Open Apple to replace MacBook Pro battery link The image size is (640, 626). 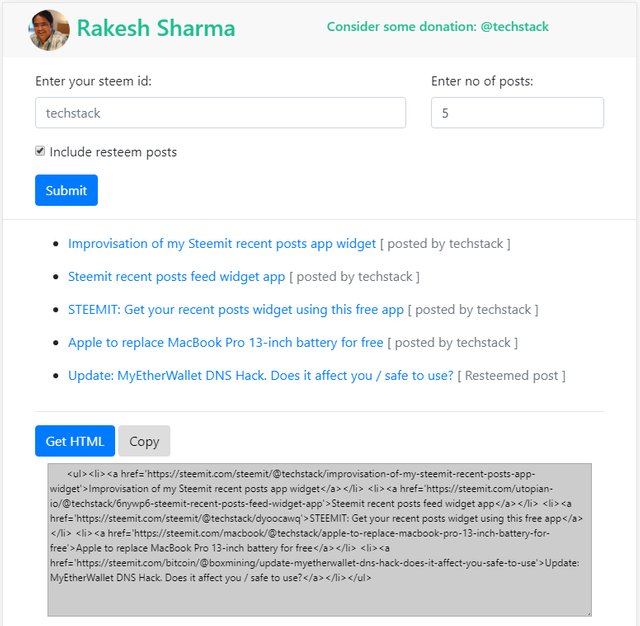pos(225,343)
